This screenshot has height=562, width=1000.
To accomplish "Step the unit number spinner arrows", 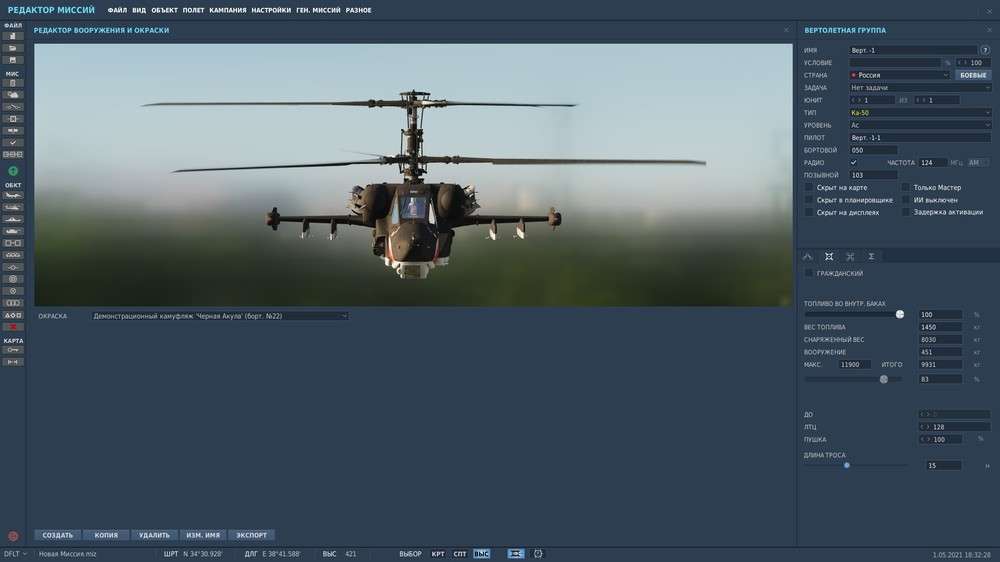I will (855, 100).
